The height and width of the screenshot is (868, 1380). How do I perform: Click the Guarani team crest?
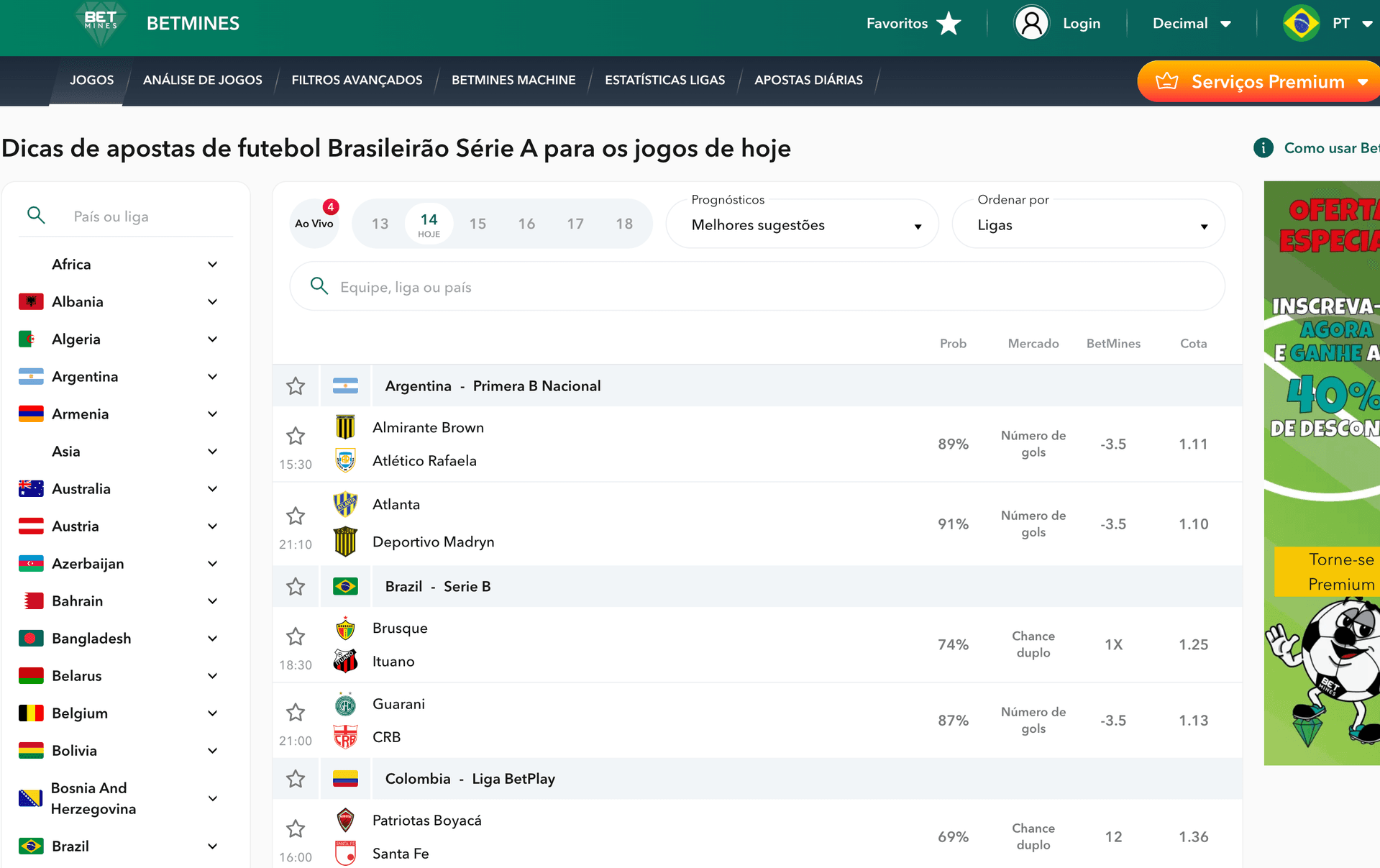tap(345, 704)
